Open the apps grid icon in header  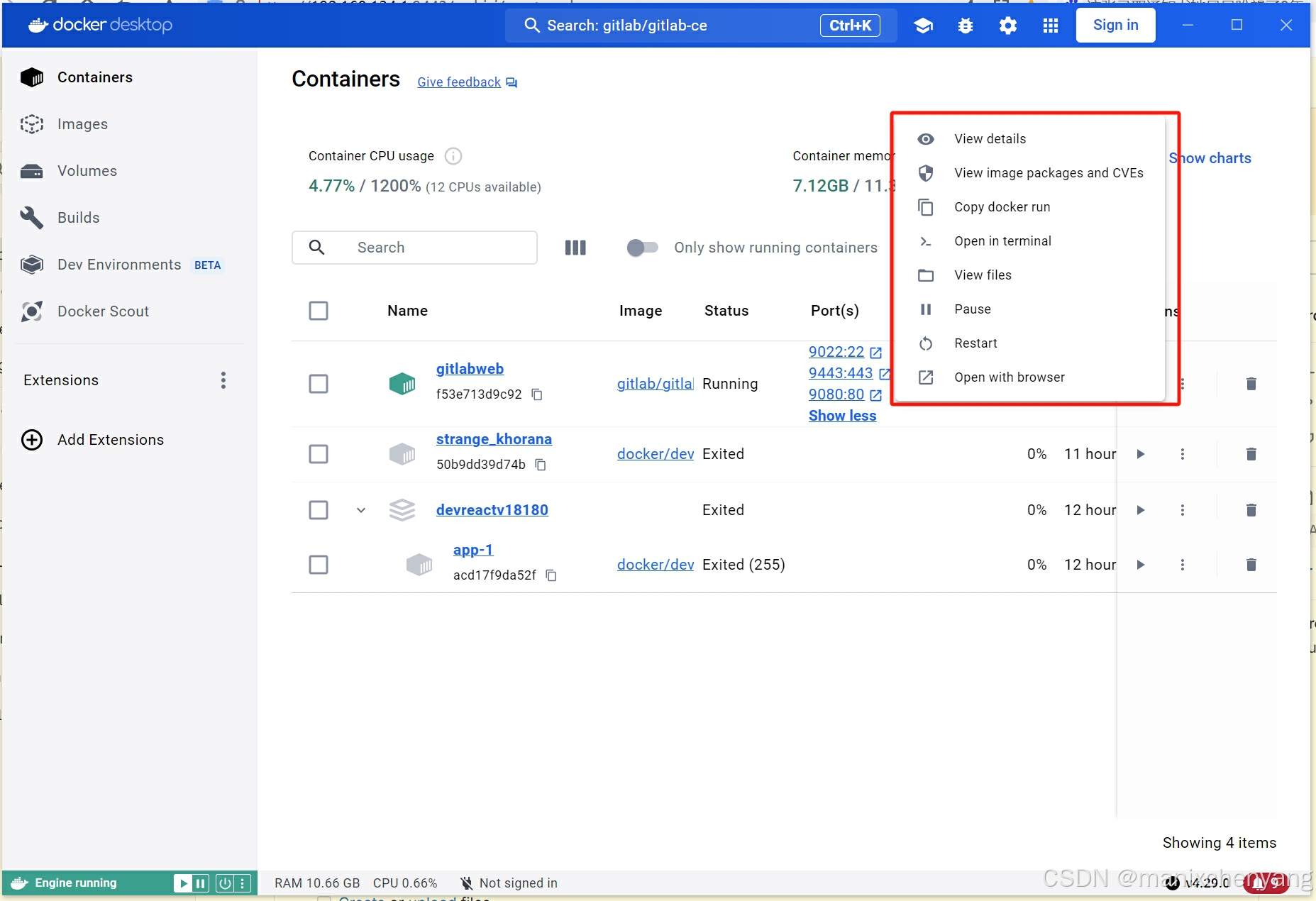(x=1051, y=26)
